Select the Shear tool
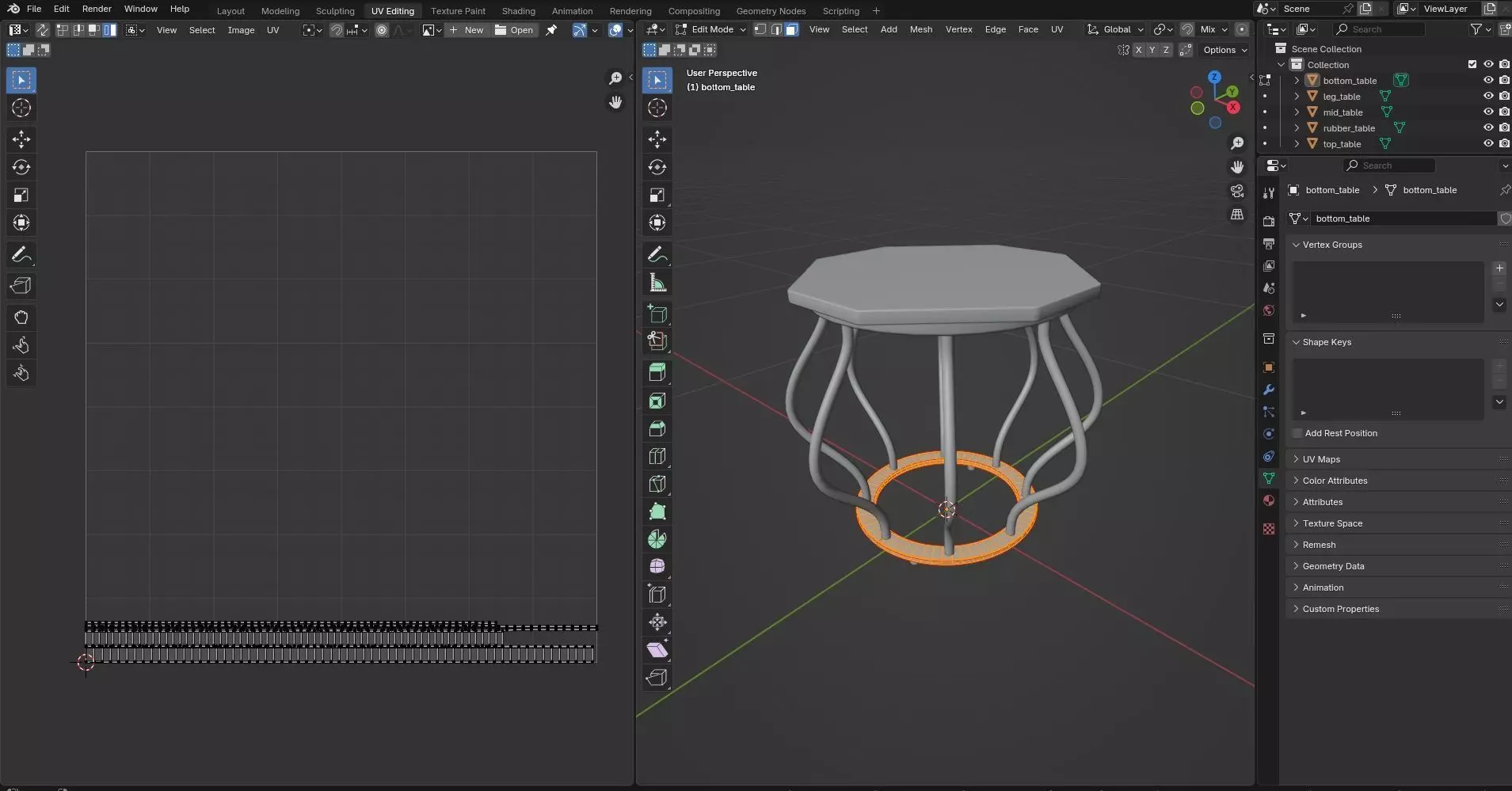The height and width of the screenshot is (791, 1512). click(657, 650)
